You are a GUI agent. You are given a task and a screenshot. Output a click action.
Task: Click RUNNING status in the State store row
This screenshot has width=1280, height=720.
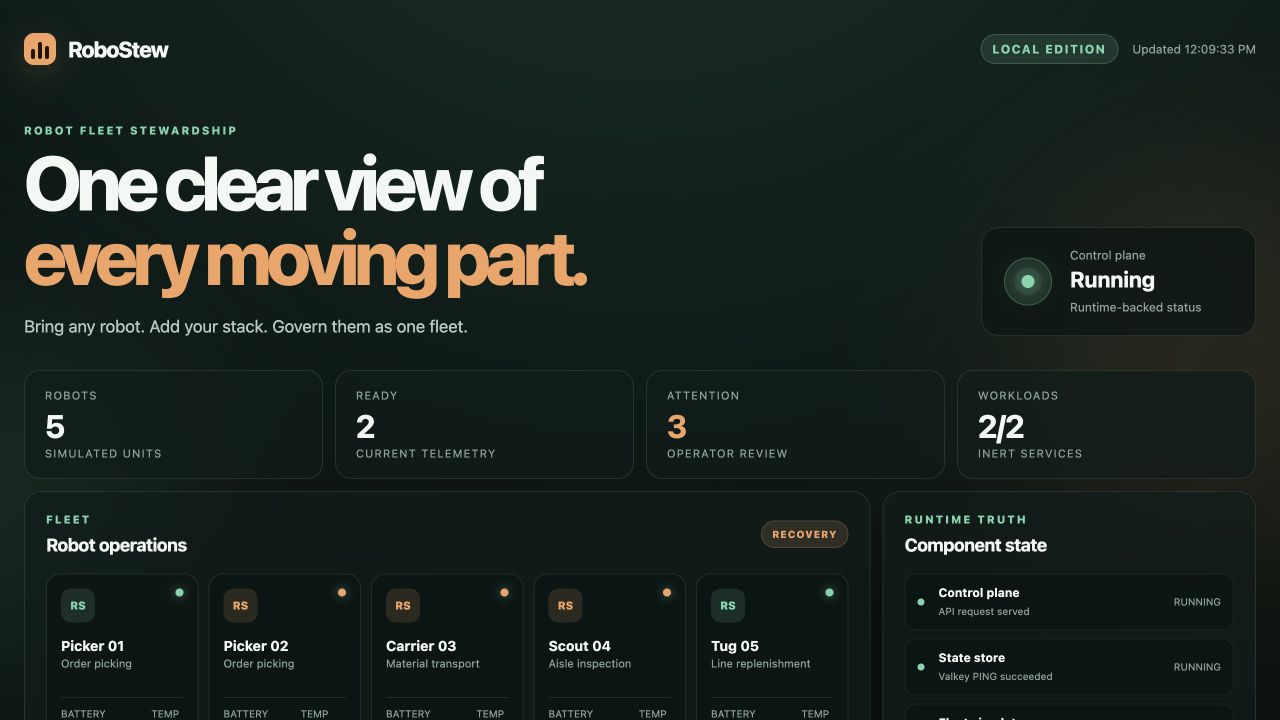pyautogui.click(x=1197, y=667)
